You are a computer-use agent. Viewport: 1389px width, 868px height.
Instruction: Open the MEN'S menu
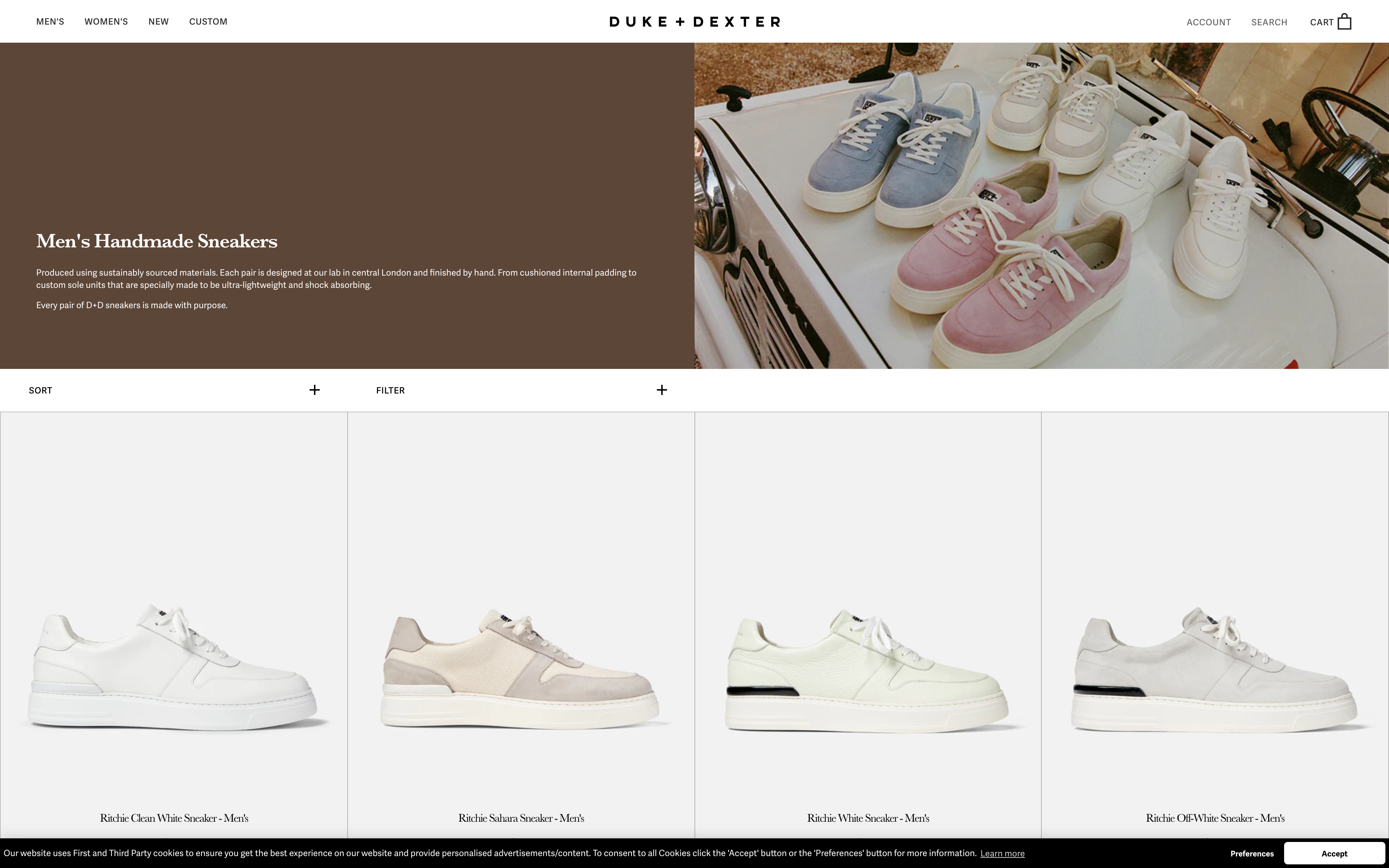(50, 22)
